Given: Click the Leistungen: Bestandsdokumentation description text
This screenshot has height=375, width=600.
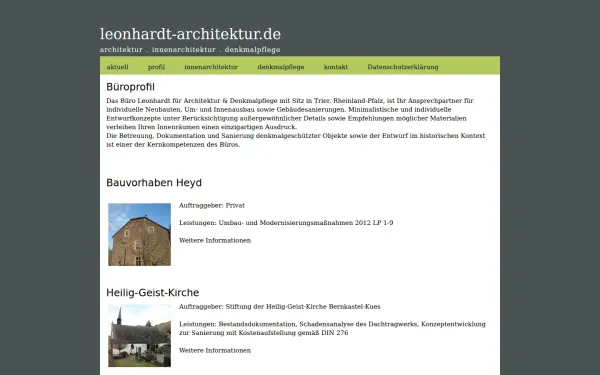Looking at the screenshot, I should pyautogui.click(x=332, y=328).
